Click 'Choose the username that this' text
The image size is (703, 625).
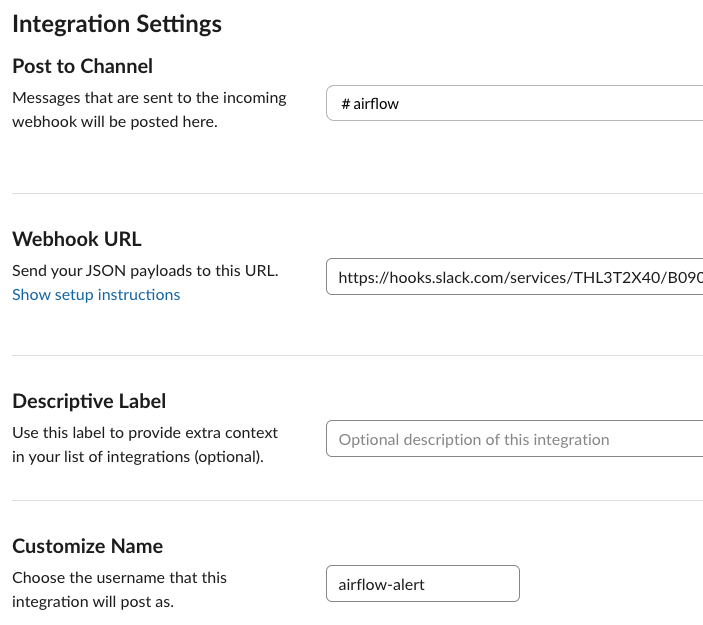click(119, 577)
